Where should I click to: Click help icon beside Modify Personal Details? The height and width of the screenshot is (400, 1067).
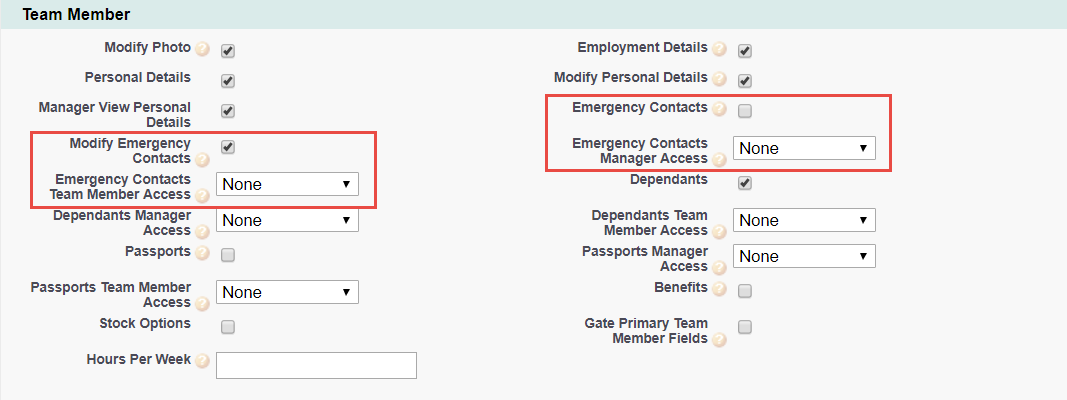719,79
